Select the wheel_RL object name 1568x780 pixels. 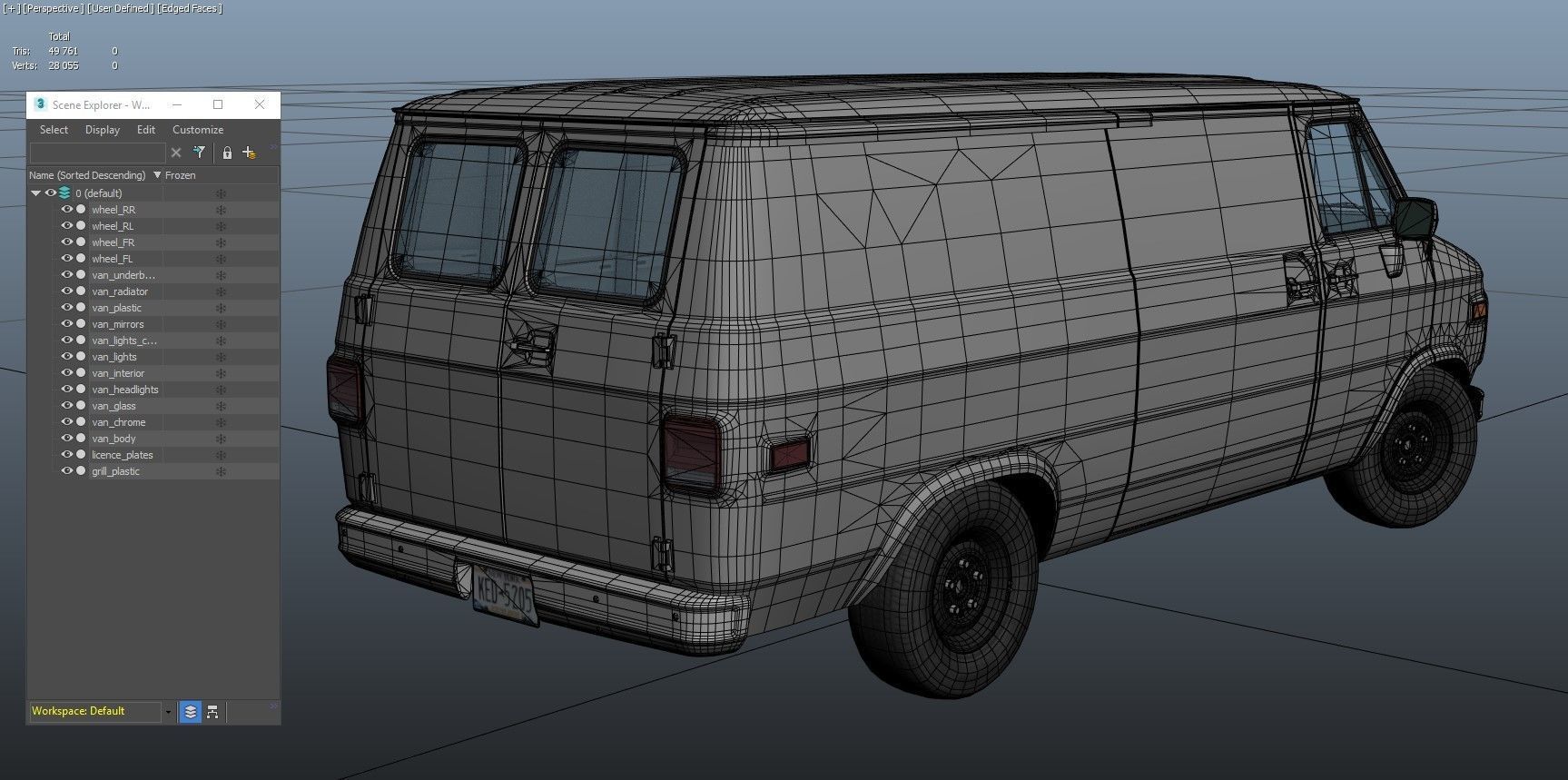[112, 226]
